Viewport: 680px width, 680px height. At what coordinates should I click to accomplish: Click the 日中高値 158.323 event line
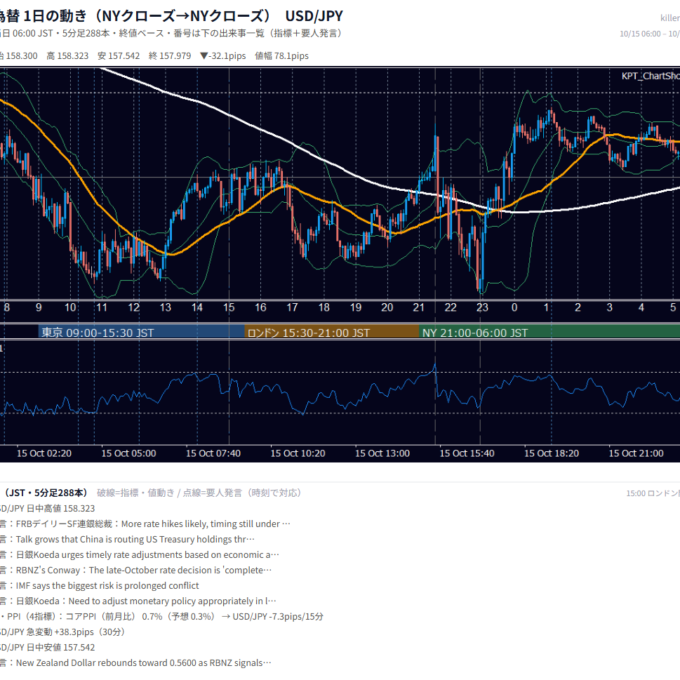click(x=47, y=508)
